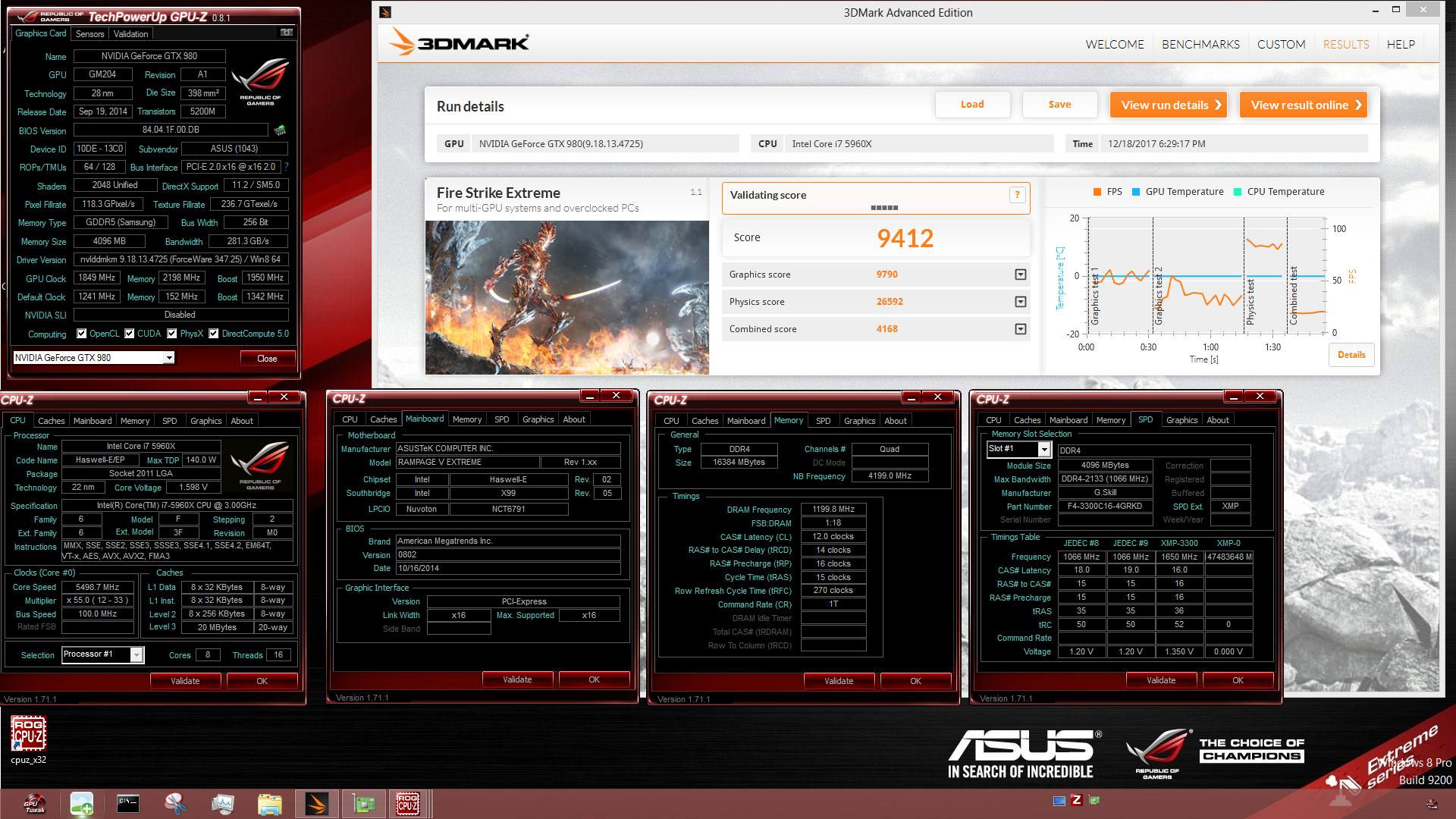Launch the Snipping Tool from taskbar

tap(175, 803)
